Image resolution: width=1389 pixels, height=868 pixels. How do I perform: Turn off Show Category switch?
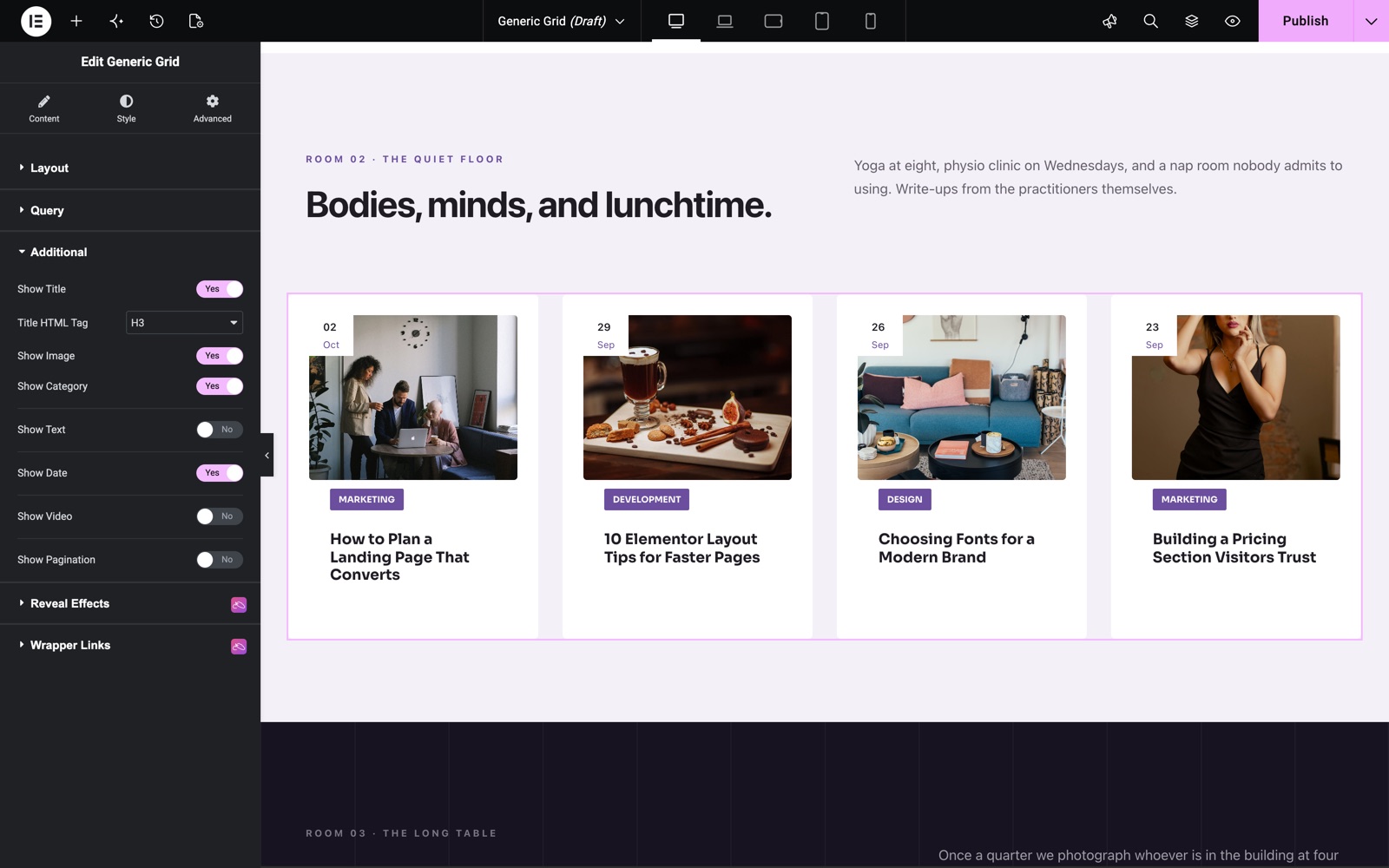[220, 386]
